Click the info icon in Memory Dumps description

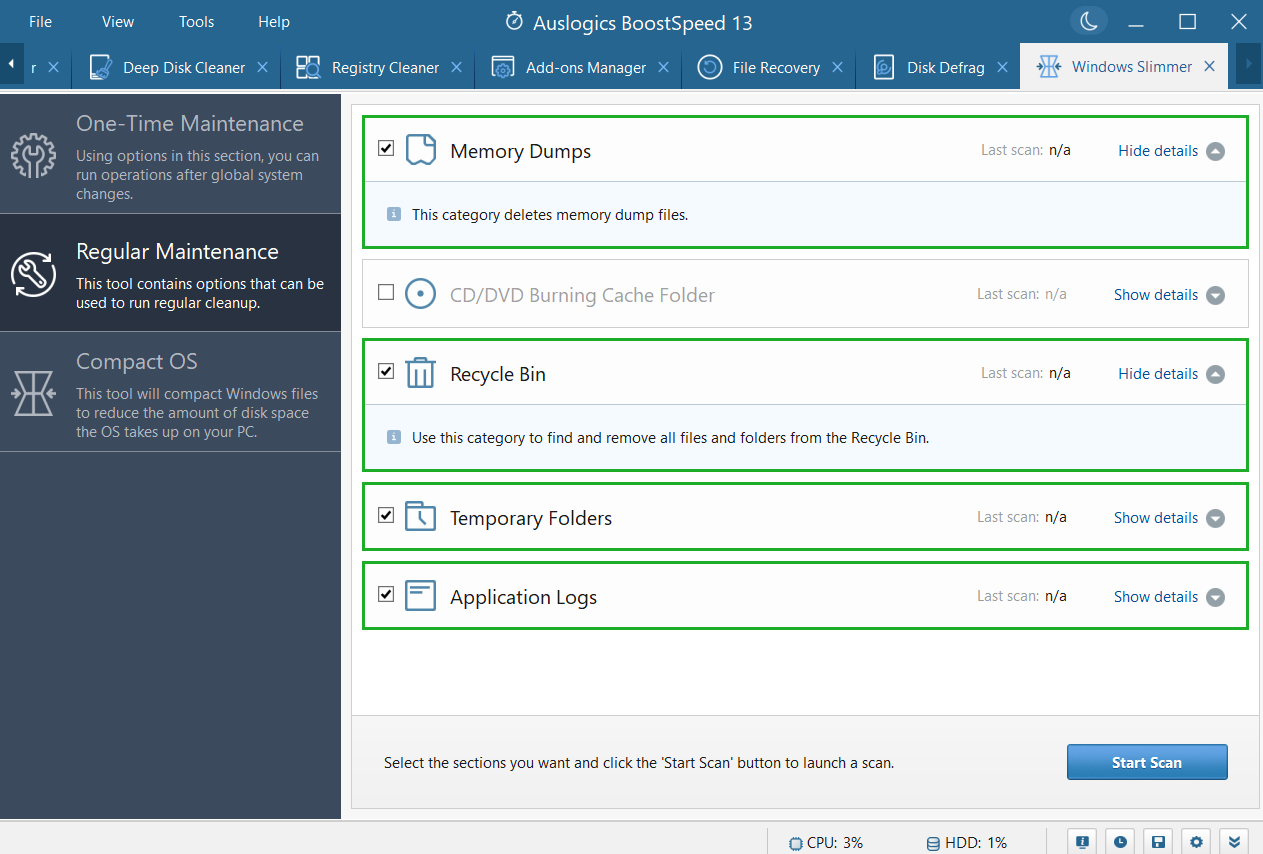click(394, 214)
